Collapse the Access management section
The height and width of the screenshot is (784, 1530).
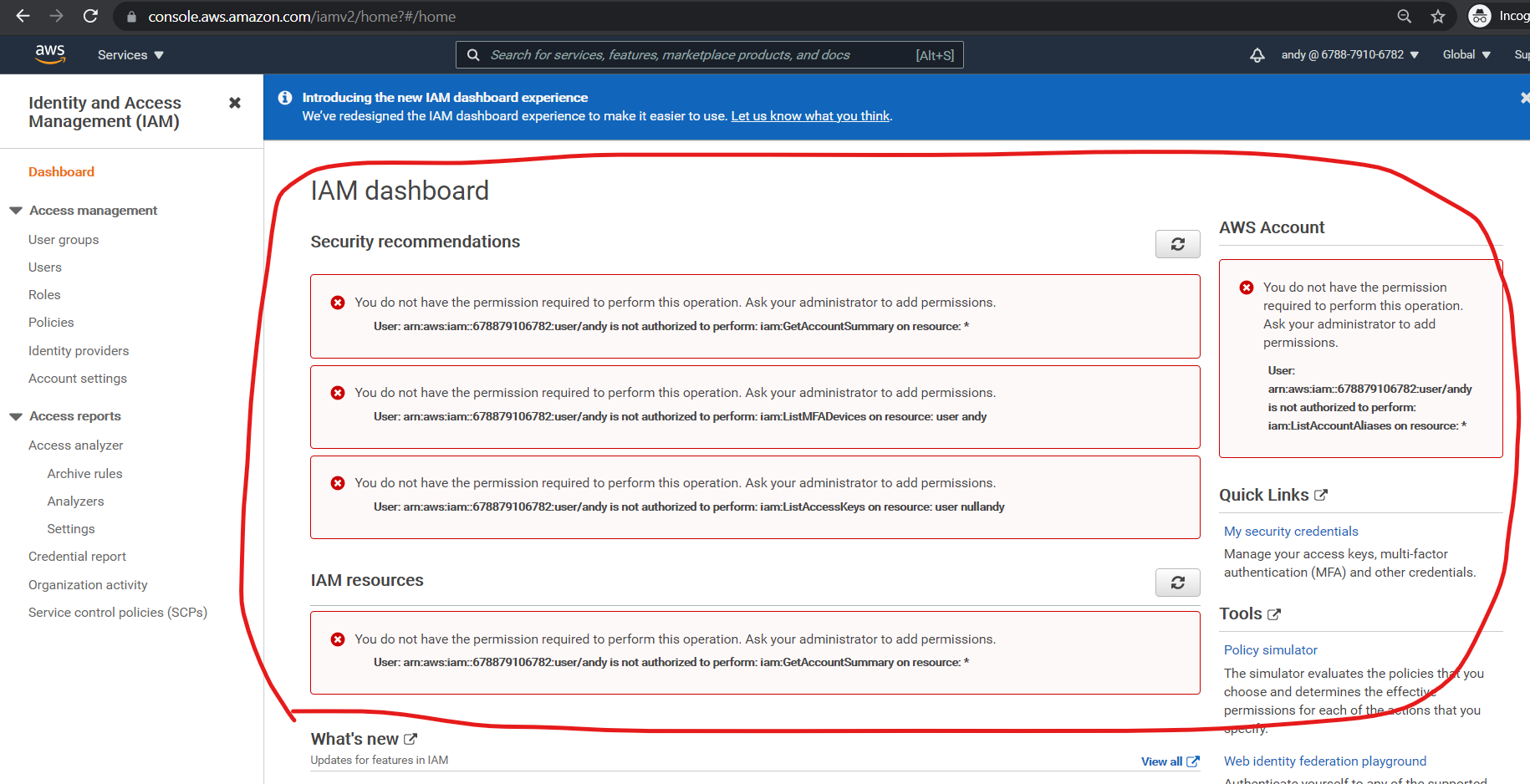coord(16,211)
